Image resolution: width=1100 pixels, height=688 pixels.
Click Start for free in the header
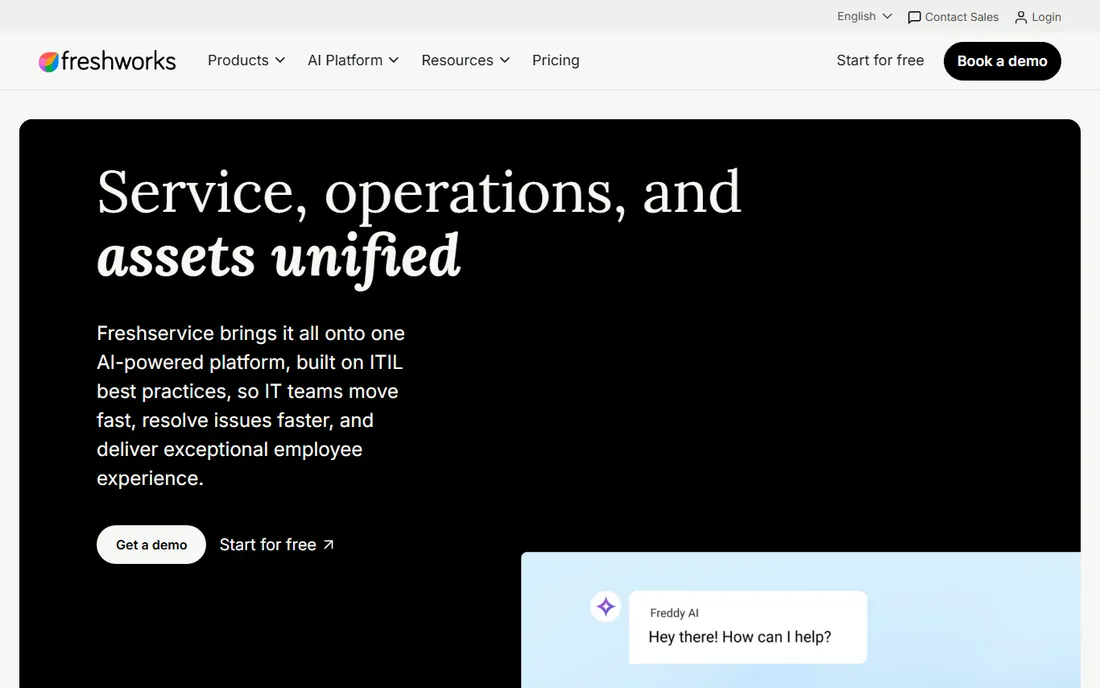click(880, 60)
